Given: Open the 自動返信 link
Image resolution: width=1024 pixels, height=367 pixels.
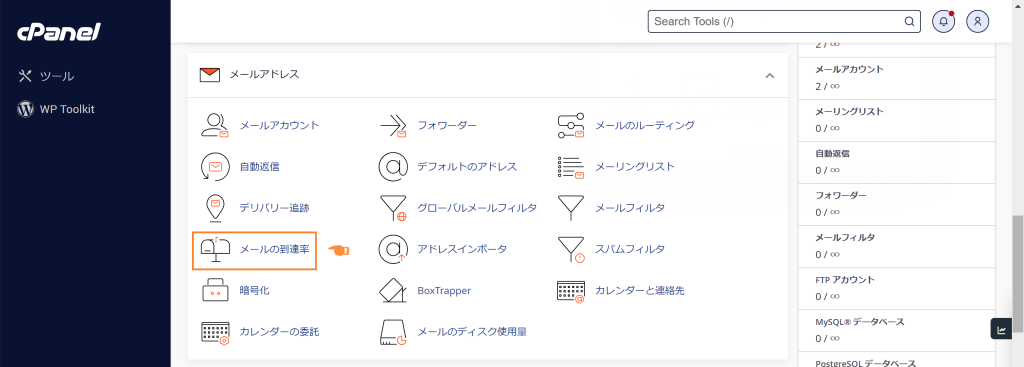Looking at the screenshot, I should point(260,167).
